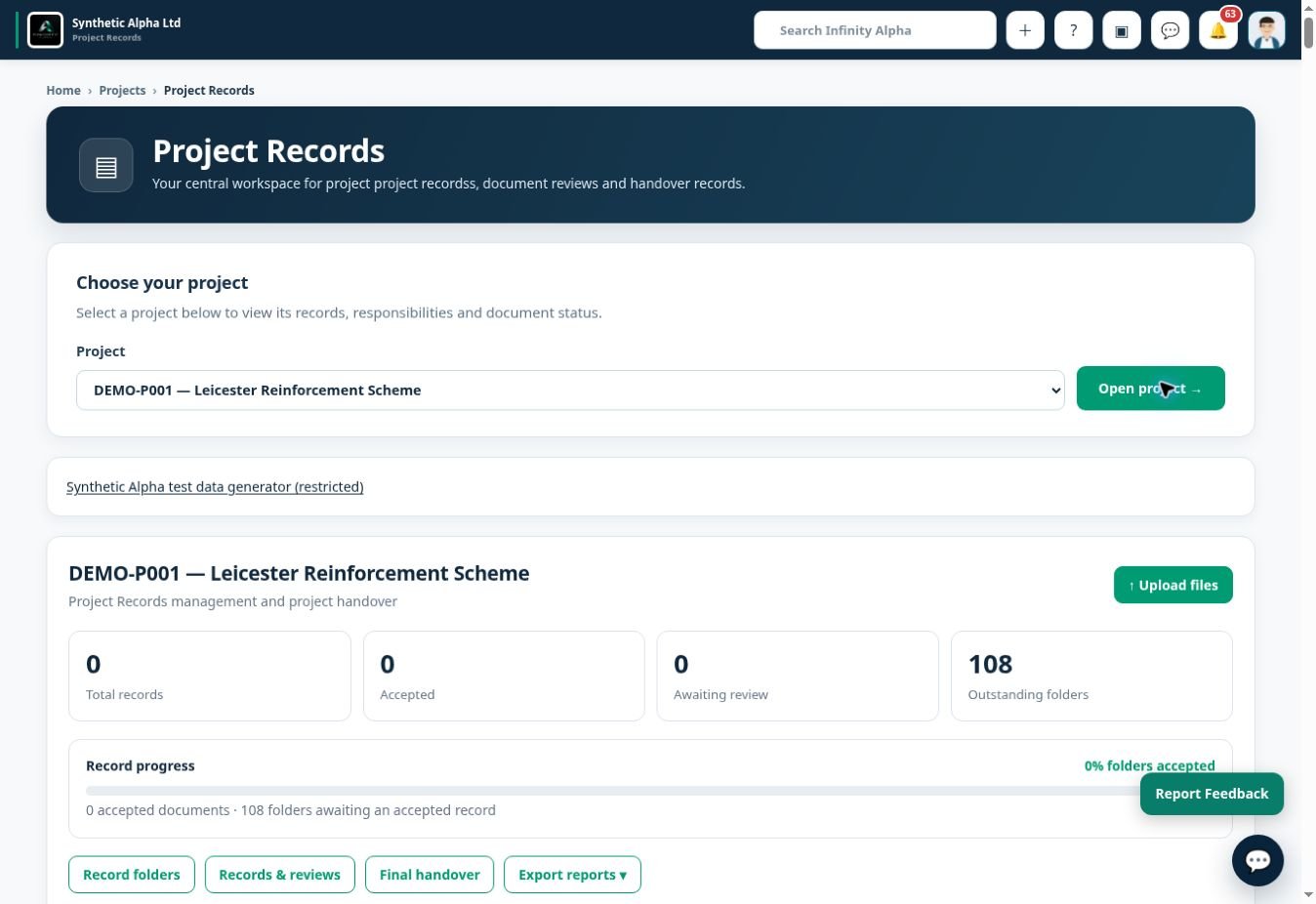Click the 'Project Records' breadcrumb text
The width and height of the screenshot is (1316, 904).
[x=209, y=90]
